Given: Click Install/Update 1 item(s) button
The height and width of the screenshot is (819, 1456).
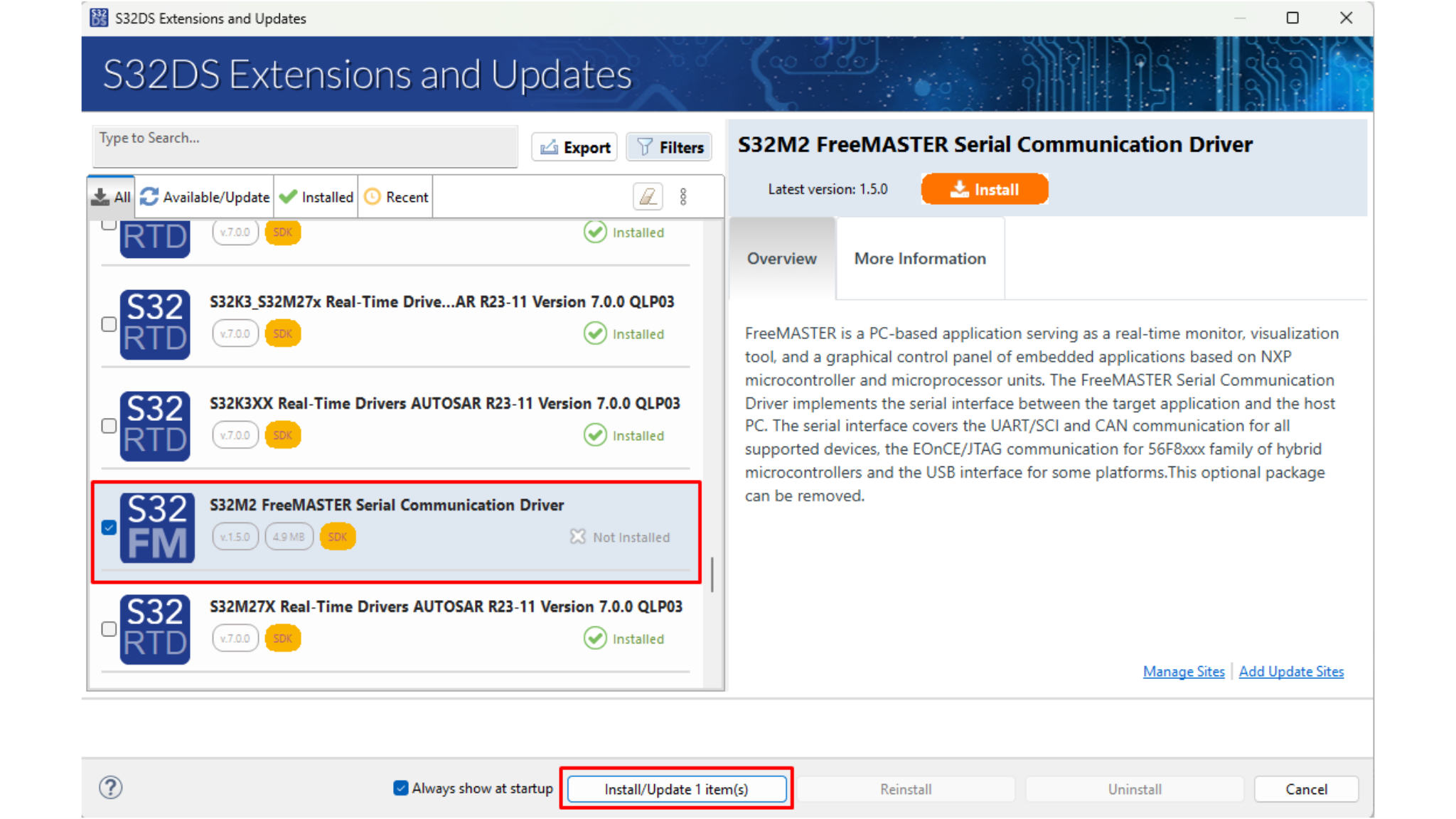Looking at the screenshot, I should [677, 789].
